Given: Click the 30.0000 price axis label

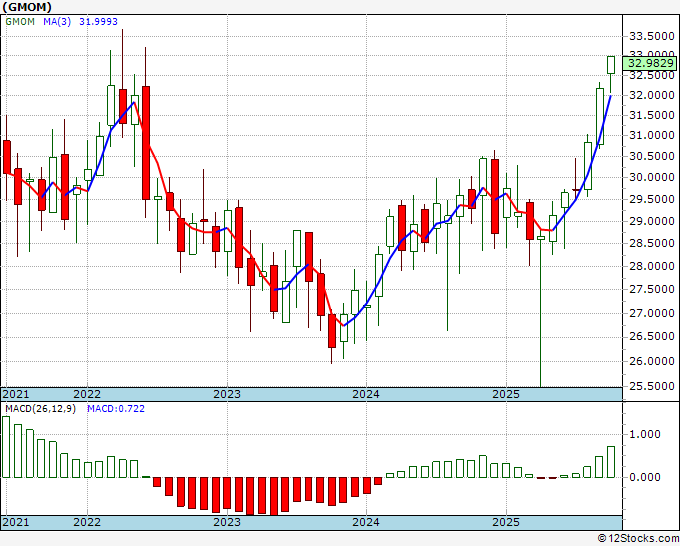Looking at the screenshot, I should coord(652,177).
